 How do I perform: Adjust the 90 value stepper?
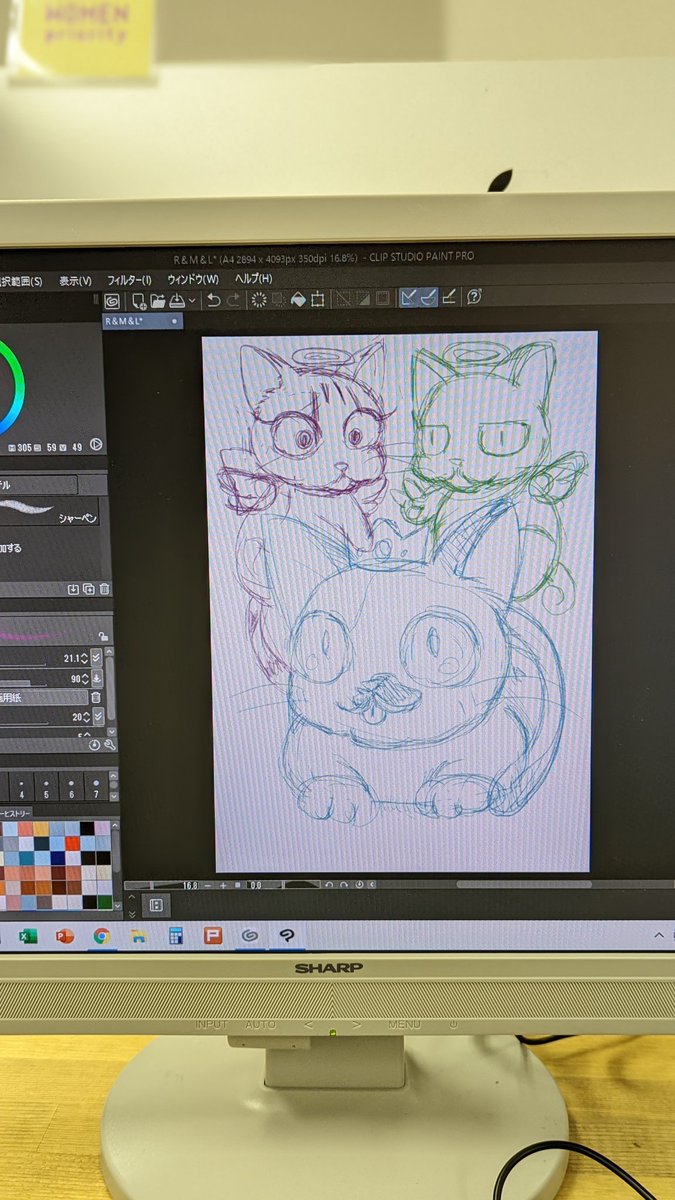83,678
